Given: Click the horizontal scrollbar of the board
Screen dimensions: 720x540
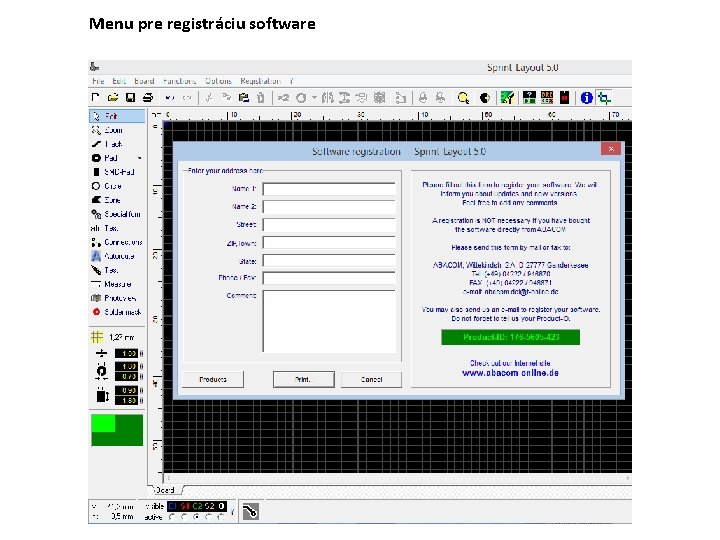Looking at the screenshot, I should (398, 478).
